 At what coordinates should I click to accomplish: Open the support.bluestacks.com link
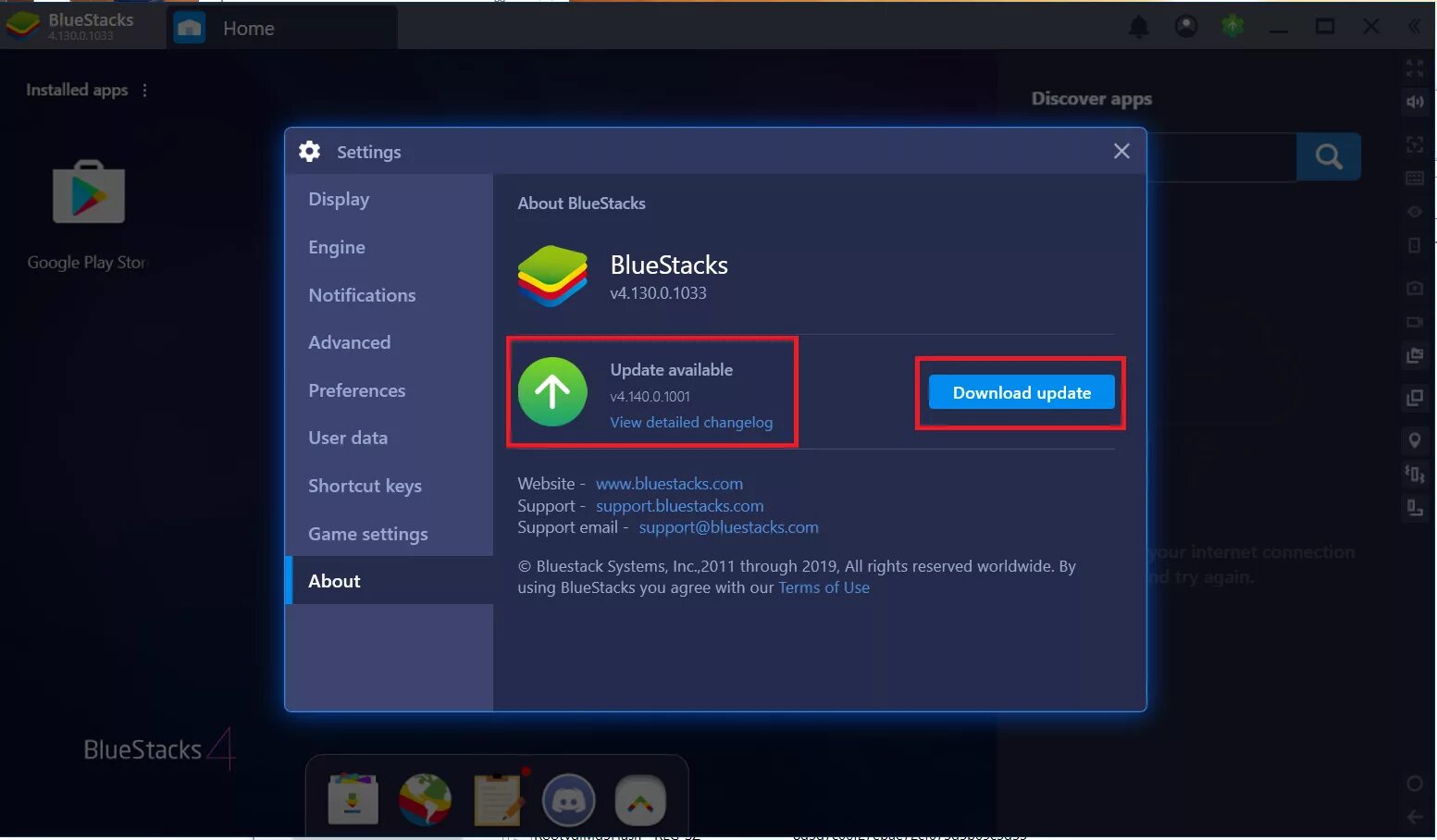[679, 506]
